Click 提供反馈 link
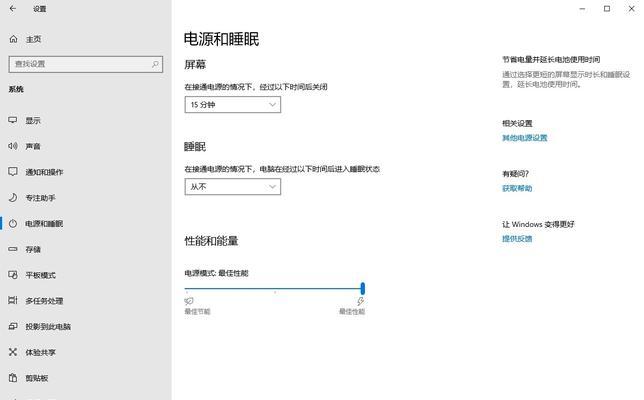Screen dimensions: 644x400 coord(517,239)
